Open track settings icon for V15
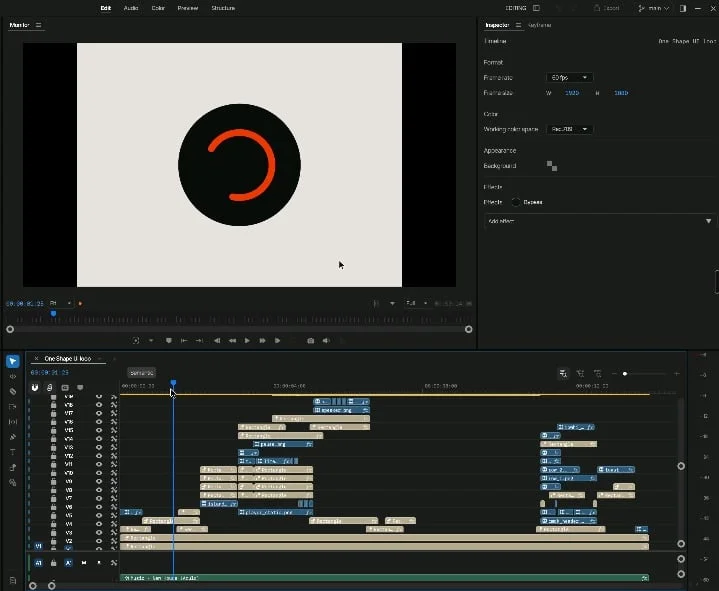 pyautogui.click(x=114, y=430)
